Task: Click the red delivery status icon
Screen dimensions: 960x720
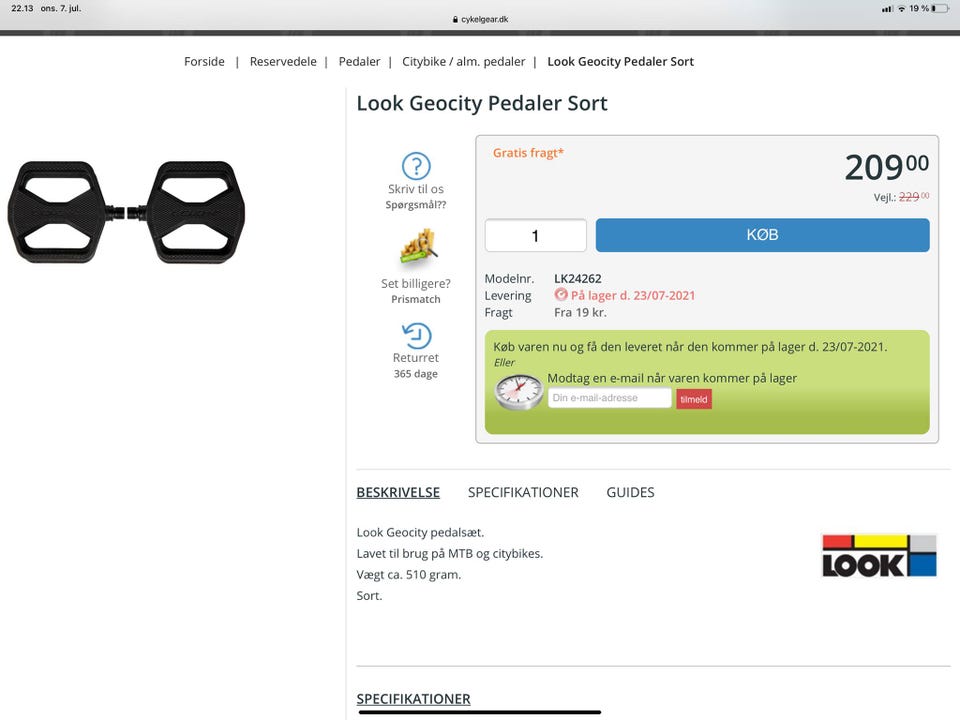Action: click(x=561, y=294)
